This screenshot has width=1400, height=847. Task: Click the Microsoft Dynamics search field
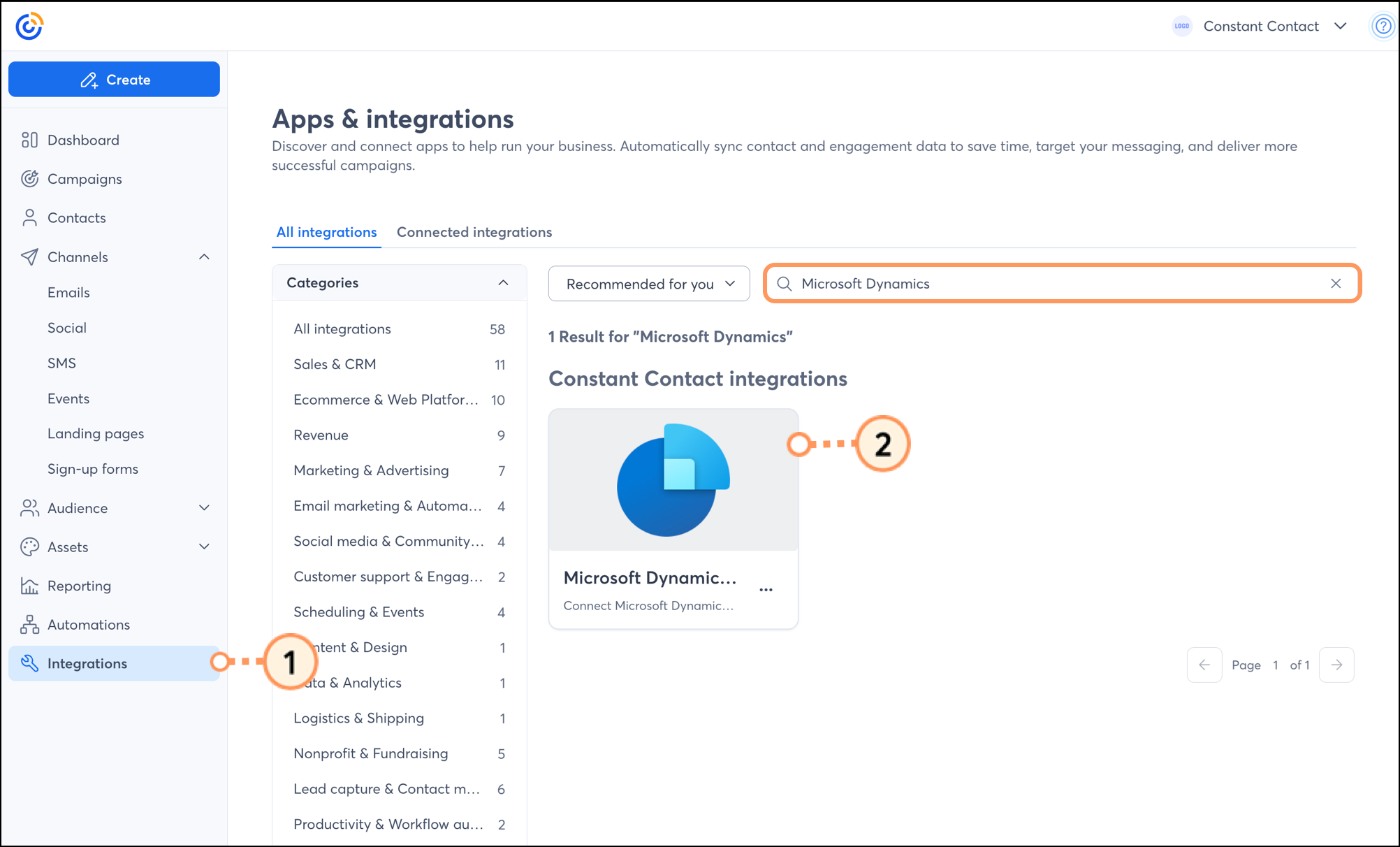point(1048,284)
